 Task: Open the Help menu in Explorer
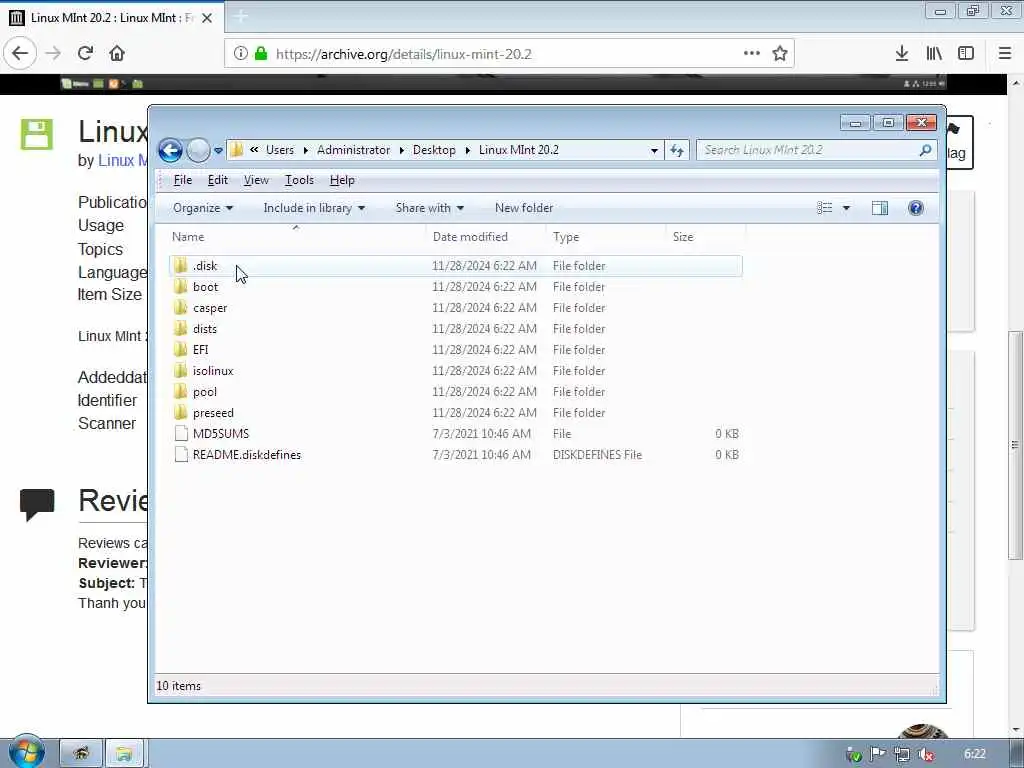point(342,180)
